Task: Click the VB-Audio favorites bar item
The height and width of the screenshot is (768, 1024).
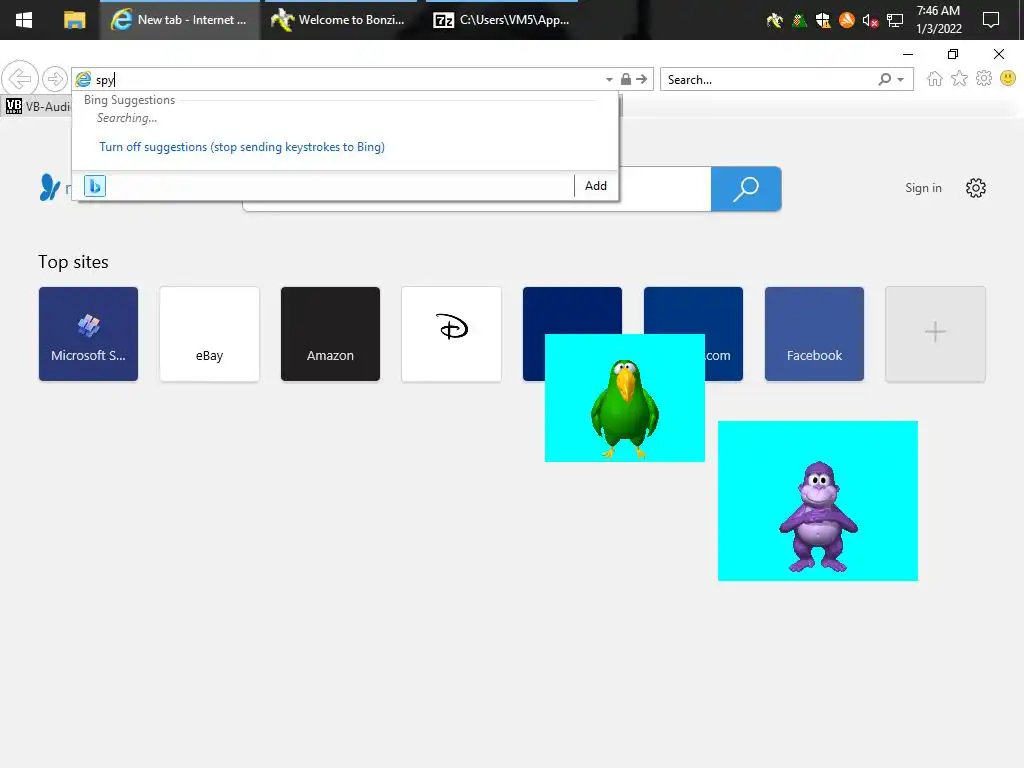Action: (x=38, y=106)
